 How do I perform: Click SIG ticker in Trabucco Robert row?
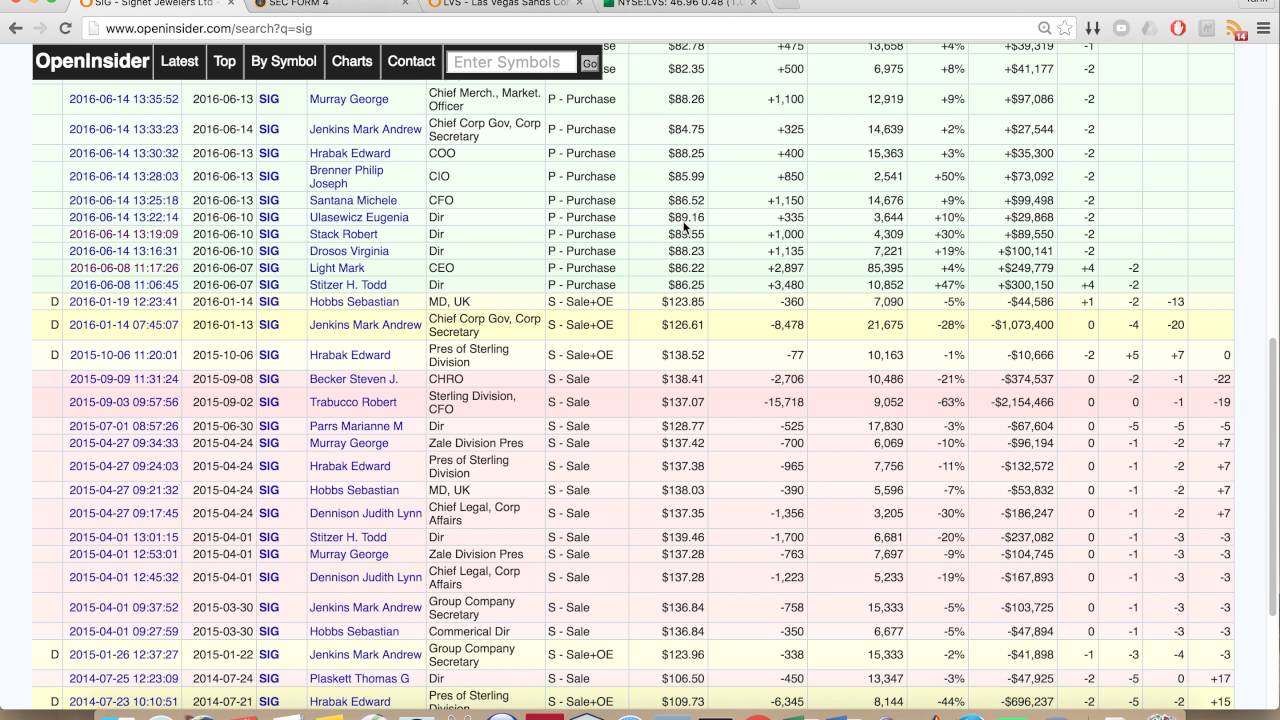tap(269, 402)
